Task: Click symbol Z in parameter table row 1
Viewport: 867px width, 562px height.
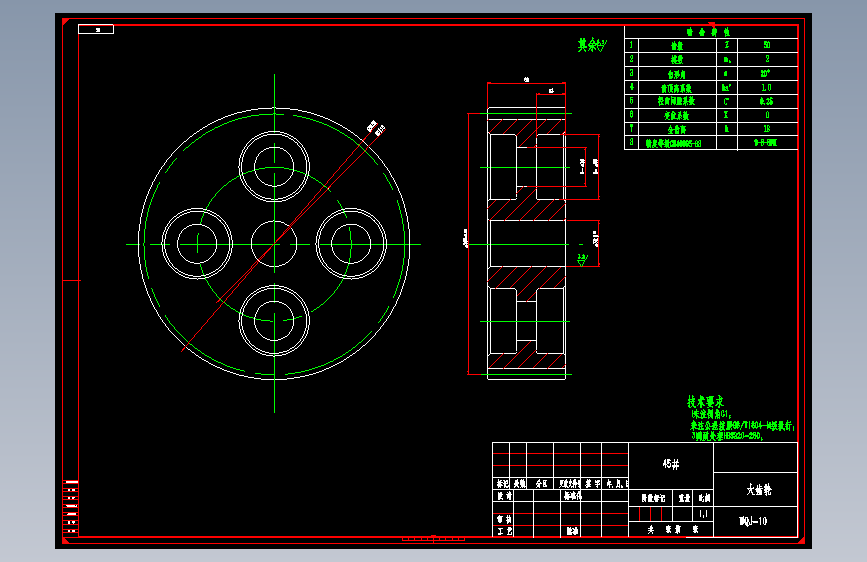Action: (727, 45)
